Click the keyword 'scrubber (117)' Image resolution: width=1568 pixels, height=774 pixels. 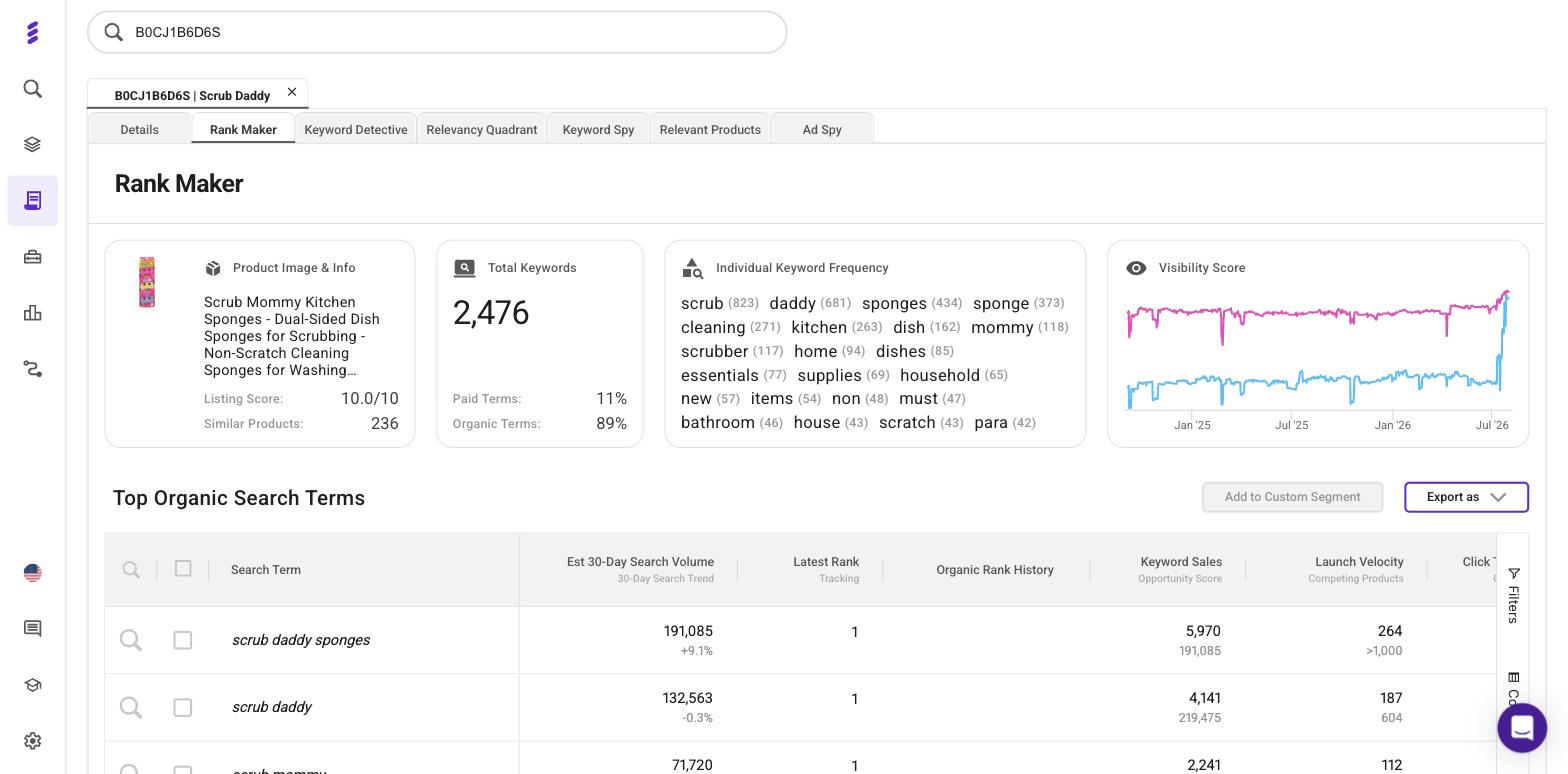tap(732, 351)
